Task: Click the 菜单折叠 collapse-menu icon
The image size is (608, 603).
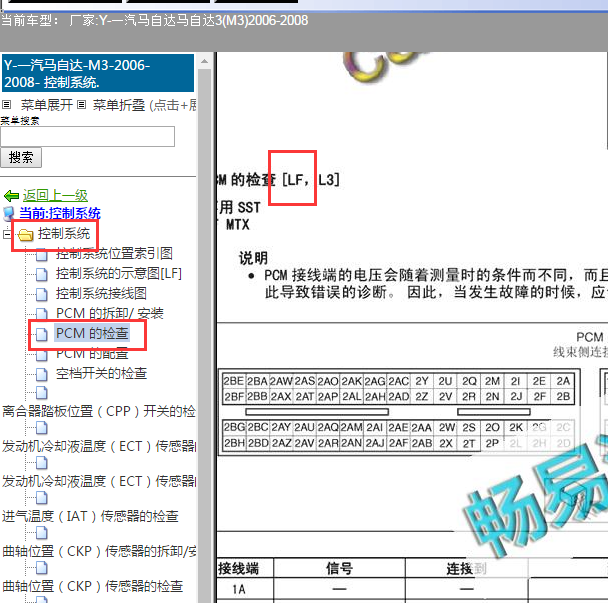Action: 81,105
